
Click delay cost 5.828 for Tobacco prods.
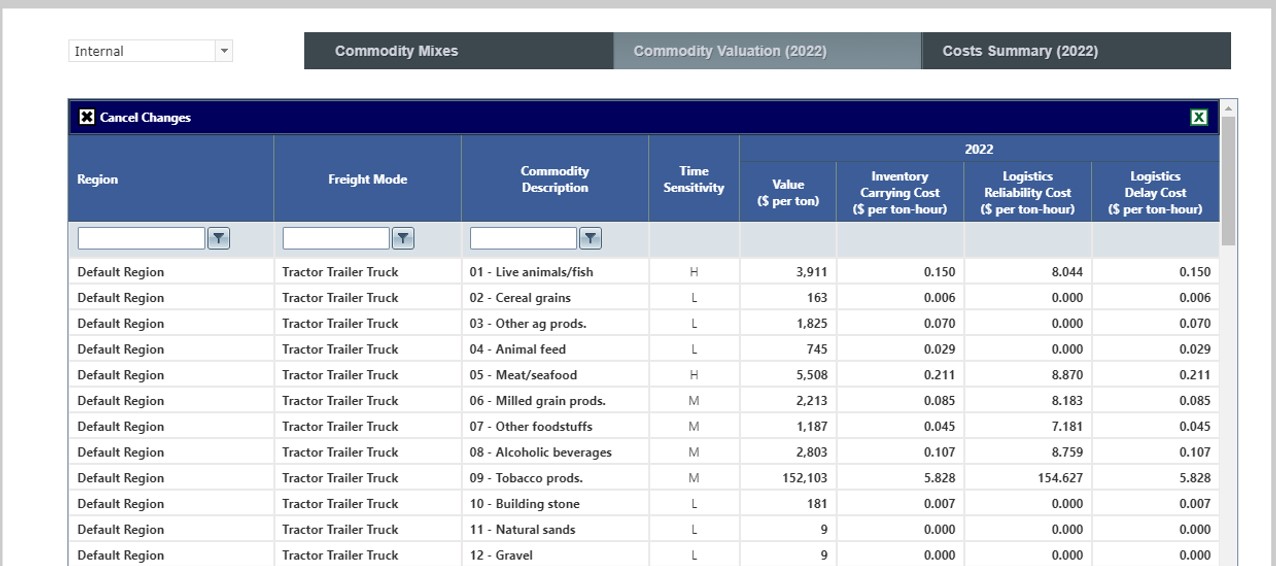[x=1194, y=478]
